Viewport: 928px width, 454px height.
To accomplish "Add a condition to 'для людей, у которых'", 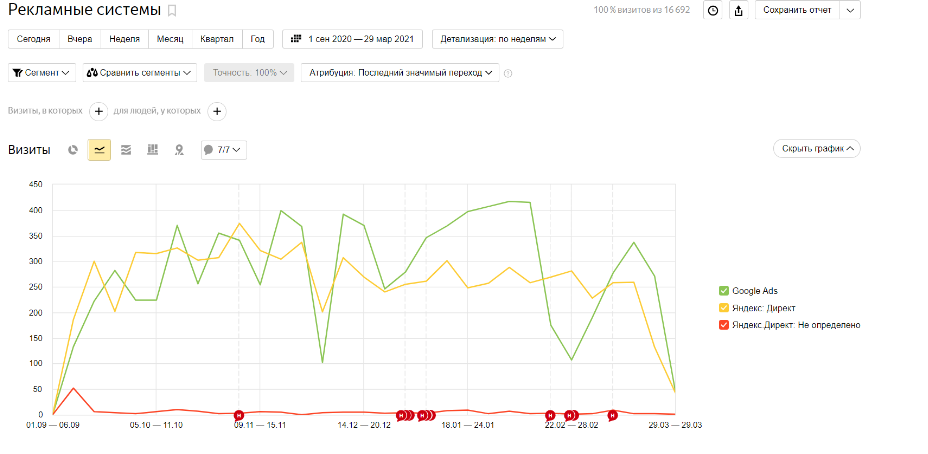I will [x=217, y=111].
